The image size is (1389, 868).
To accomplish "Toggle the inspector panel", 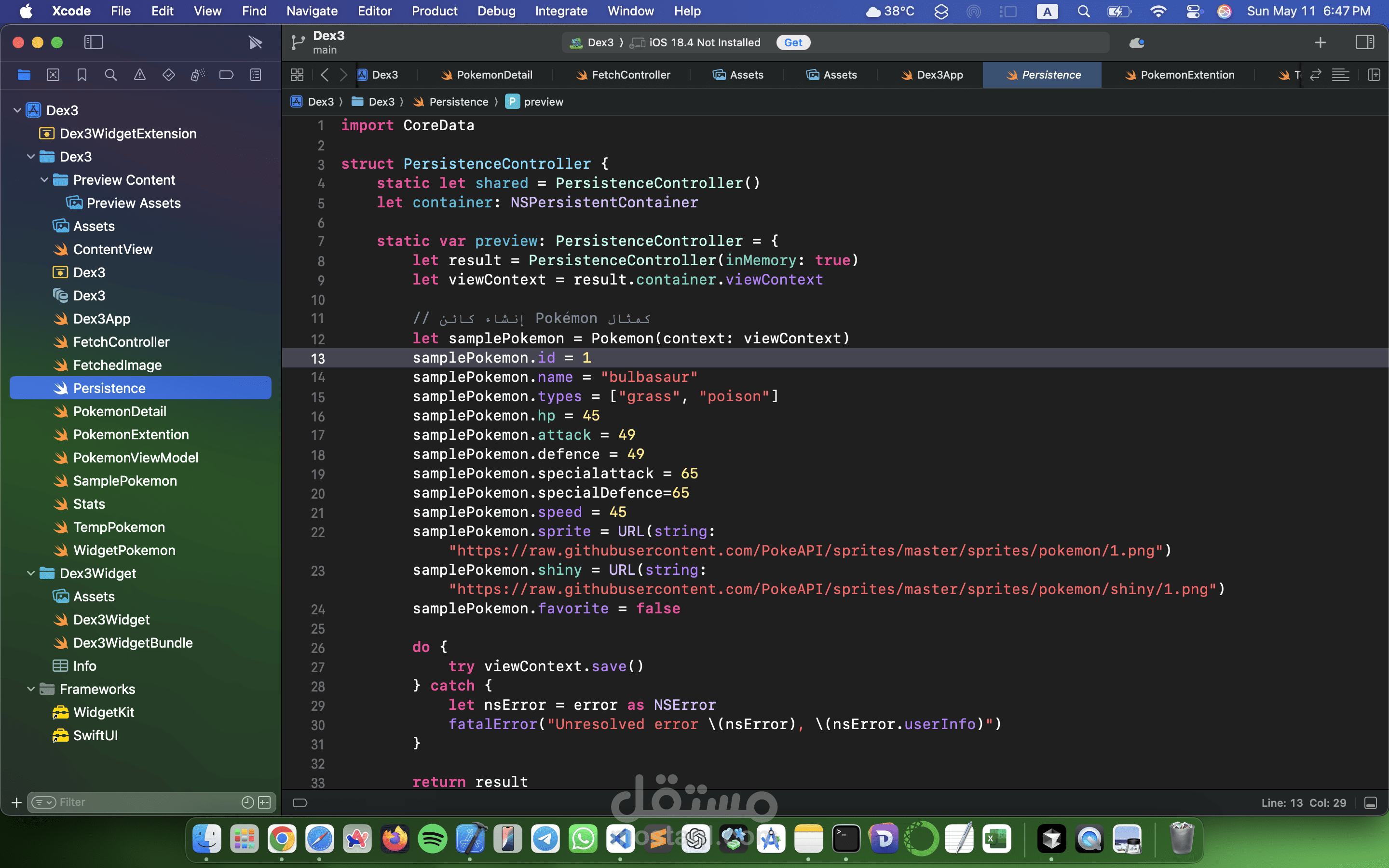I will [x=1364, y=42].
